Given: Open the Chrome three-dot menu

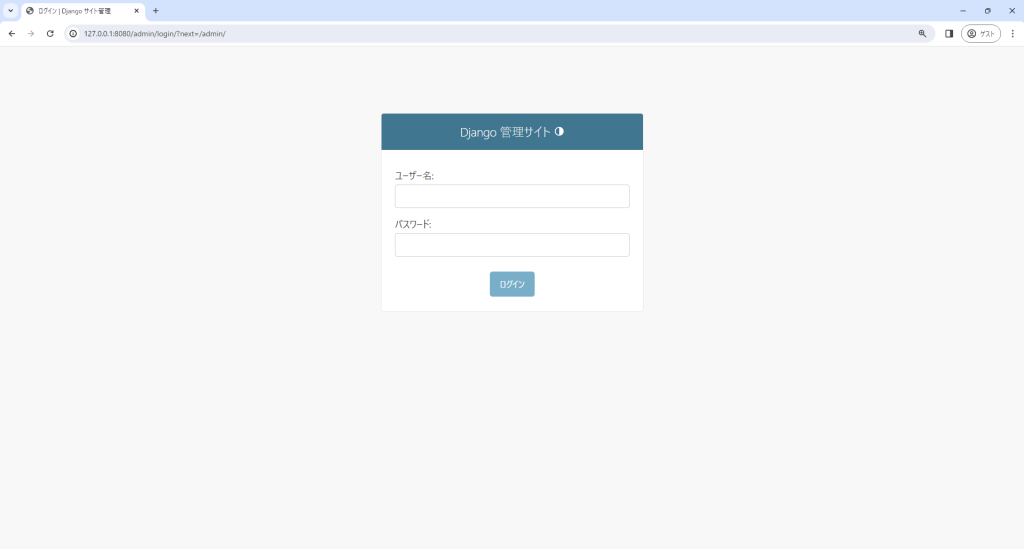Looking at the screenshot, I should point(1012,33).
